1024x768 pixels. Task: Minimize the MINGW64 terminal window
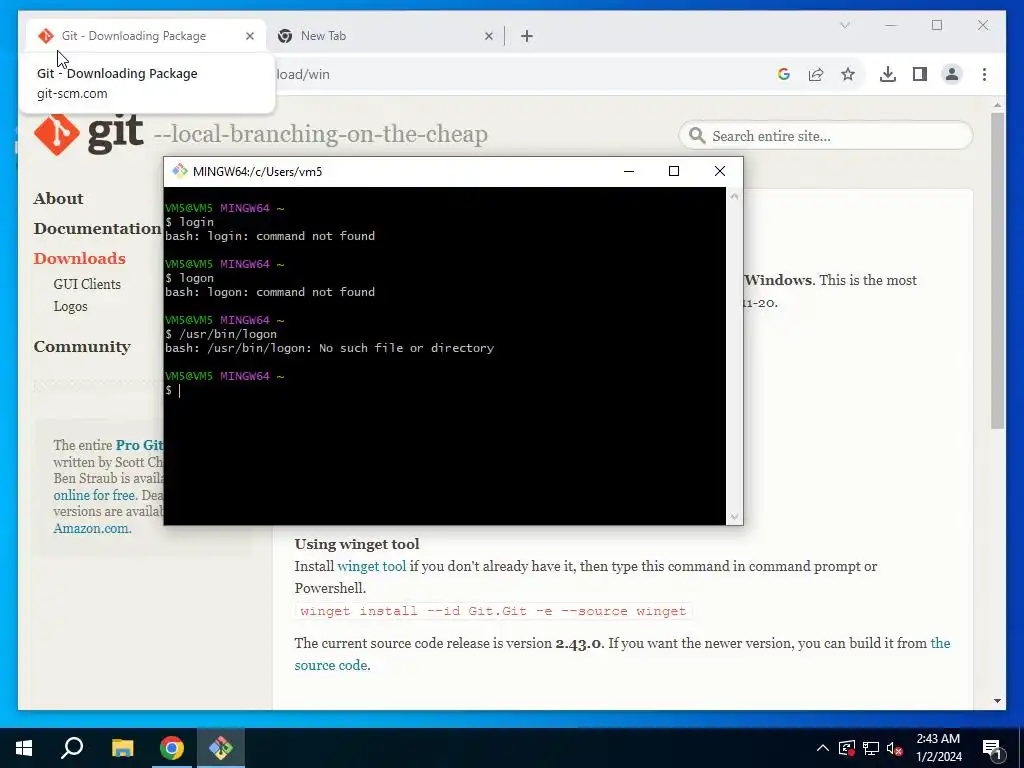click(x=629, y=171)
